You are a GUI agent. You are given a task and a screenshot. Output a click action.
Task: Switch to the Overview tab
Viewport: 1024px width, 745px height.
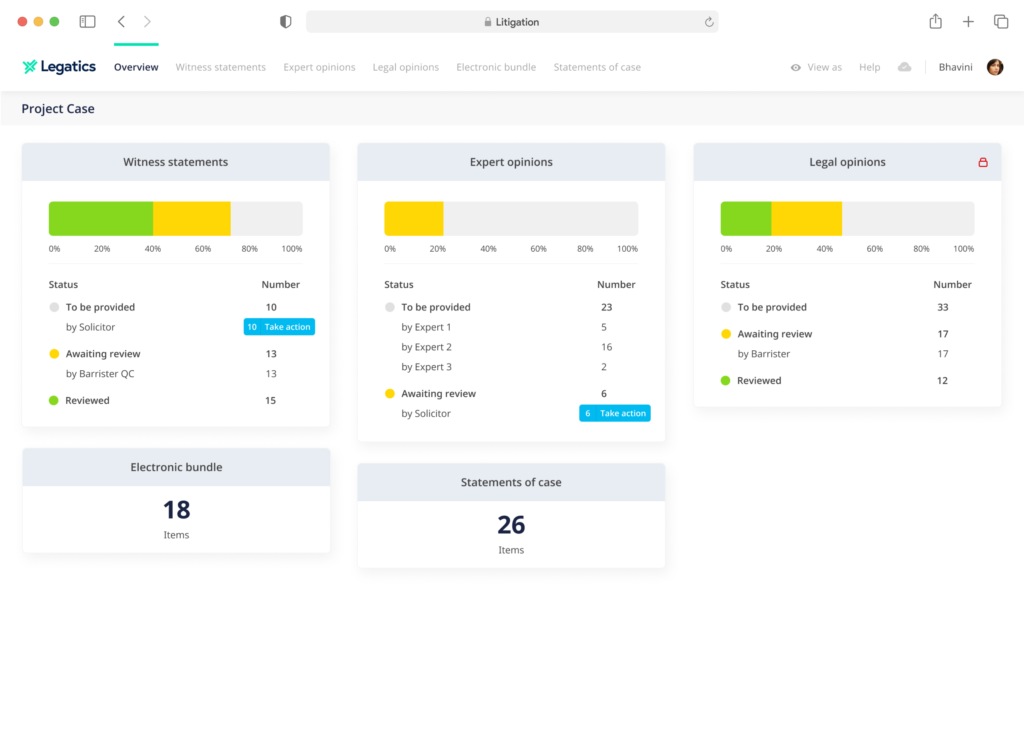136,67
